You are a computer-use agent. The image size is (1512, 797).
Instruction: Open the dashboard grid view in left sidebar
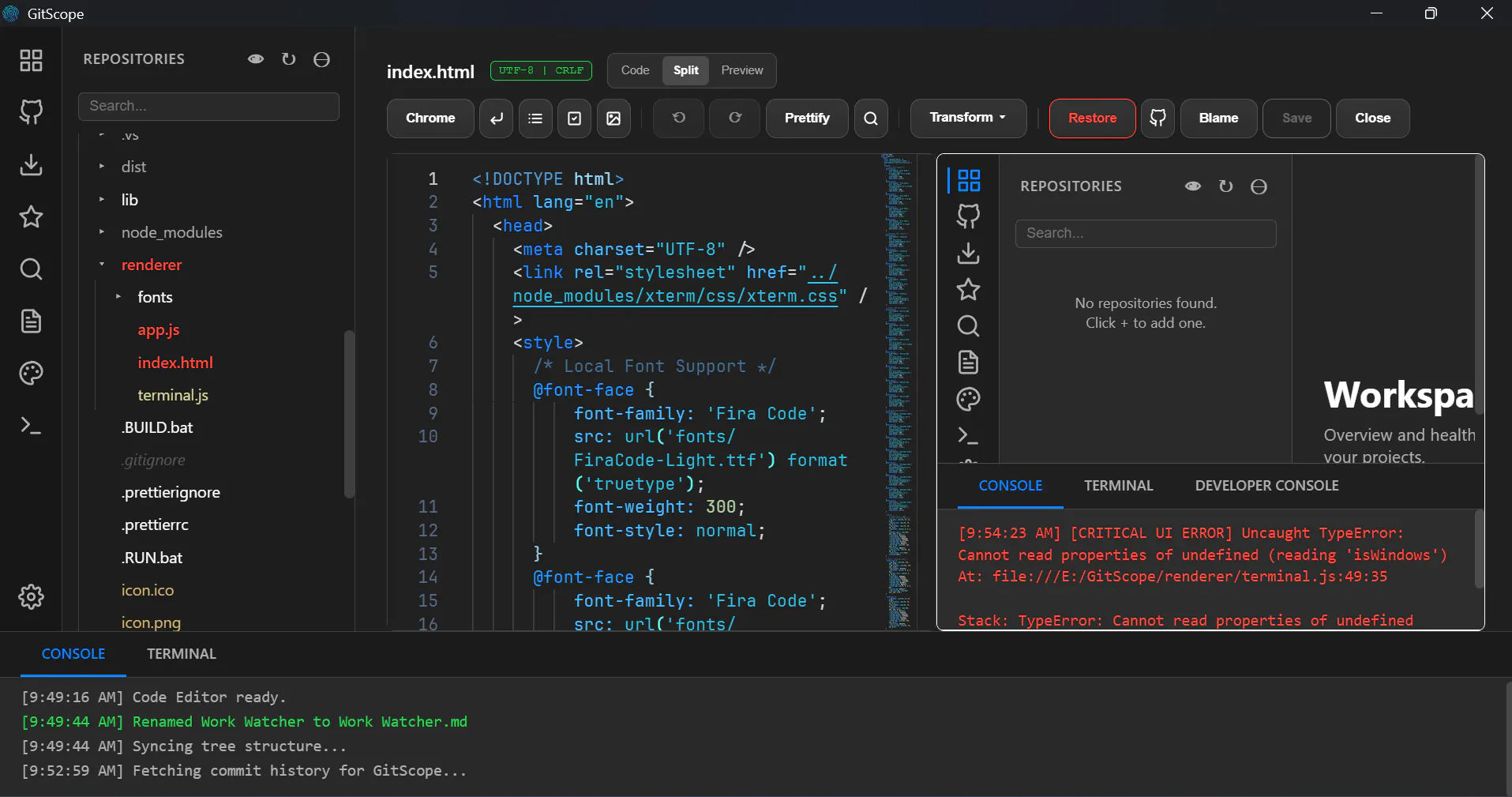[x=31, y=61]
